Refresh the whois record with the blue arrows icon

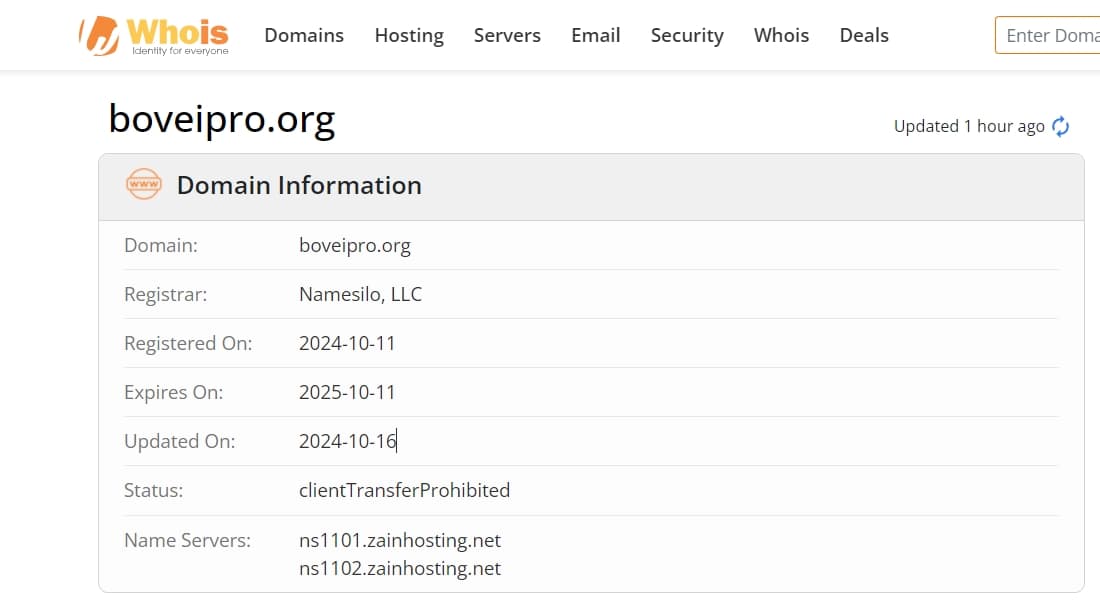(1060, 126)
